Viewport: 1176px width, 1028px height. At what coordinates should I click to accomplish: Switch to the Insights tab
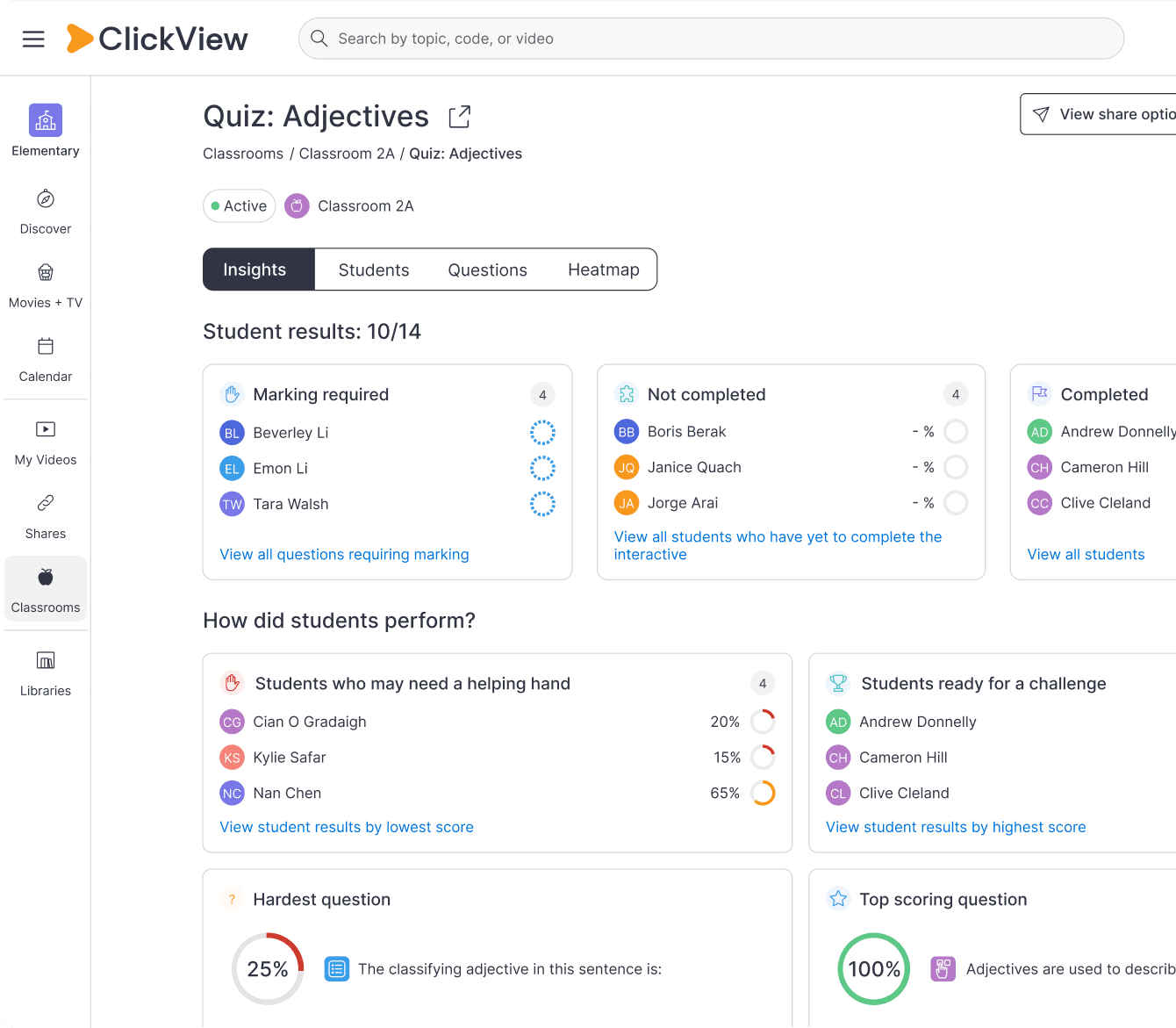click(x=259, y=270)
